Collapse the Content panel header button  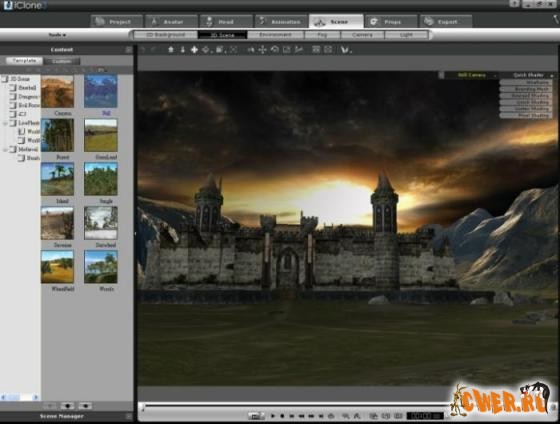pyautogui.click(x=129, y=50)
